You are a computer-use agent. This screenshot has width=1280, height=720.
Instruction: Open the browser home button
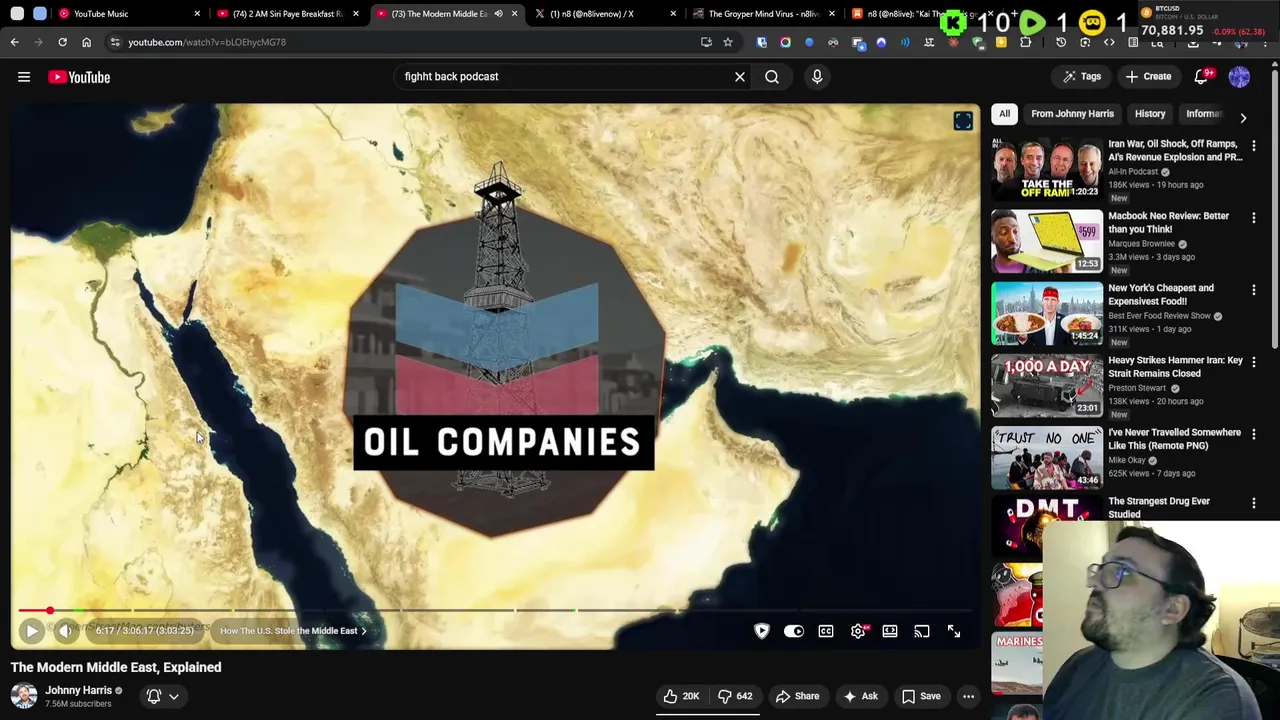(86, 42)
